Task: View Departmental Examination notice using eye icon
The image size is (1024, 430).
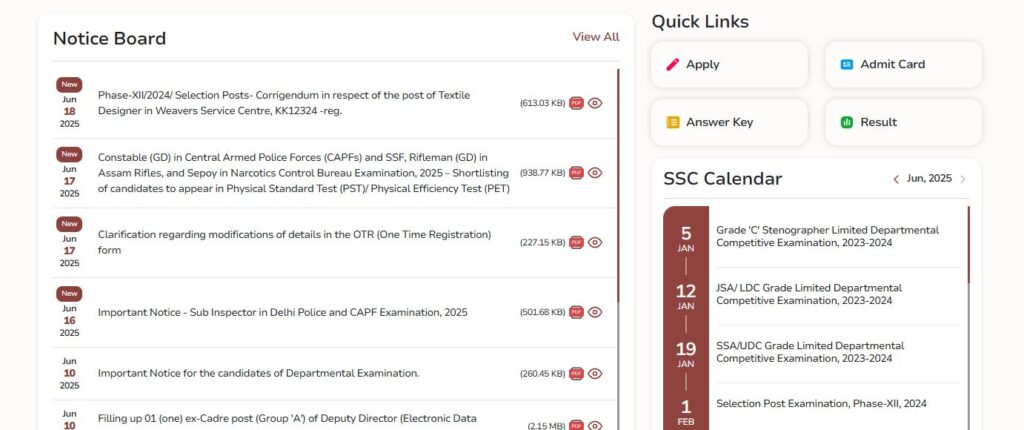Action: (x=595, y=374)
